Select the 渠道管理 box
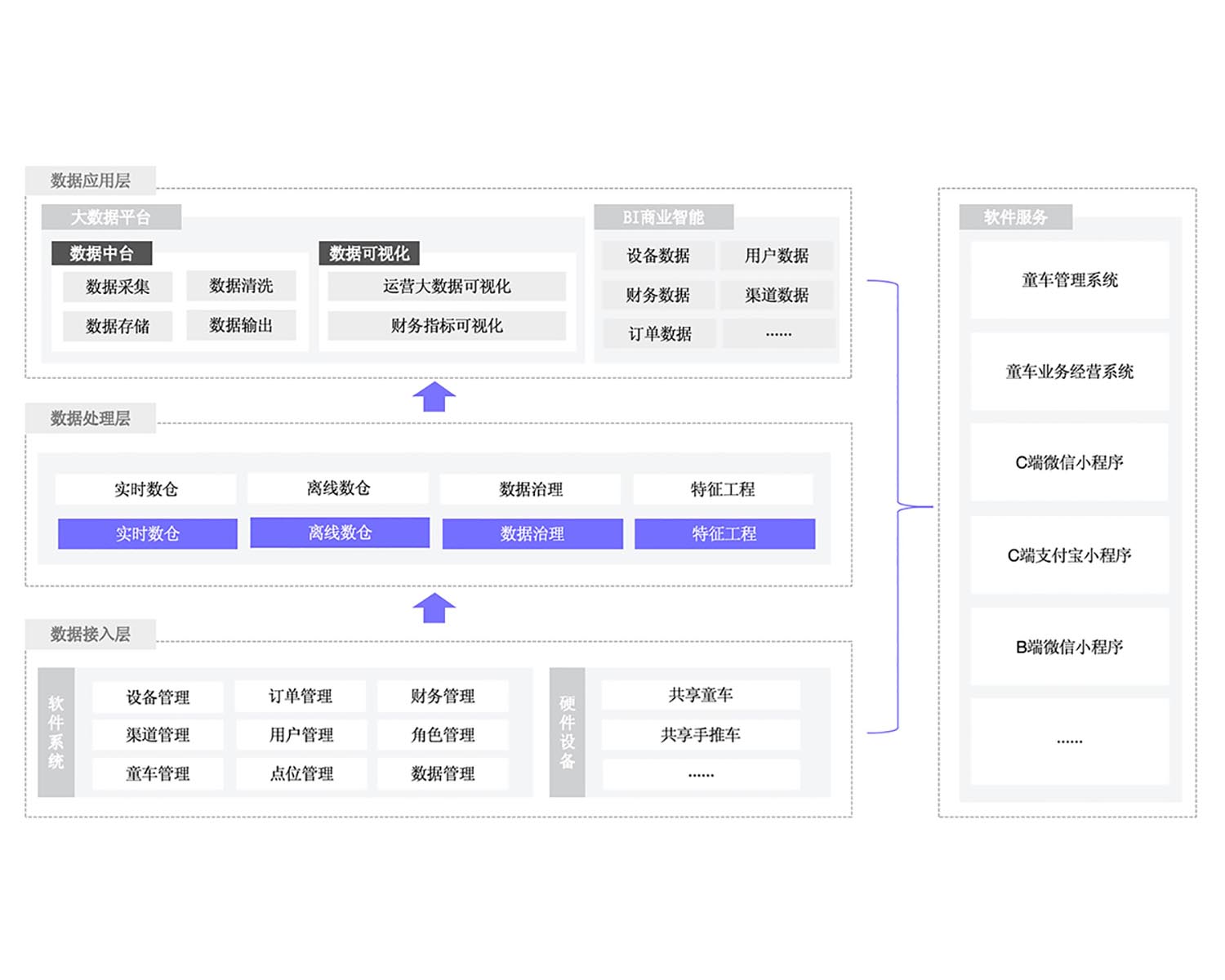Image resolution: width=1225 pixels, height=980 pixels. pos(158,735)
